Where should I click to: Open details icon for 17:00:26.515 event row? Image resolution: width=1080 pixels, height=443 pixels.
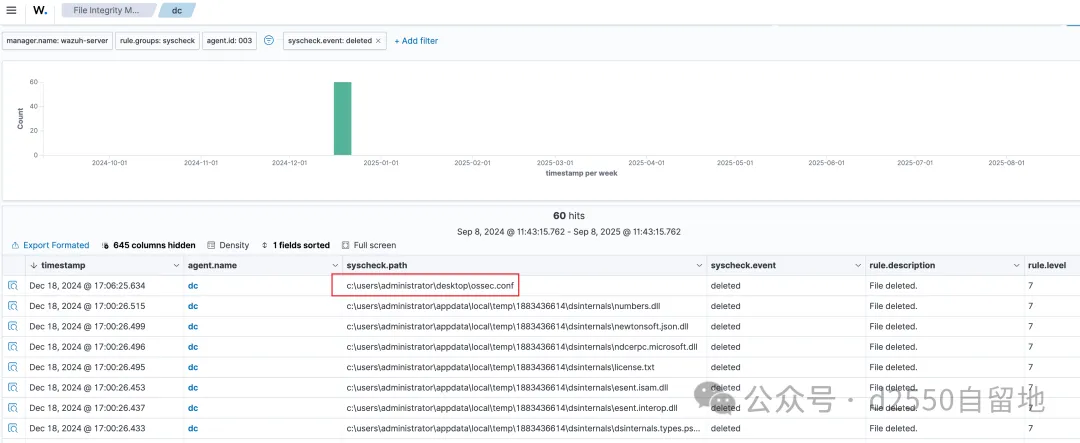(x=13, y=306)
